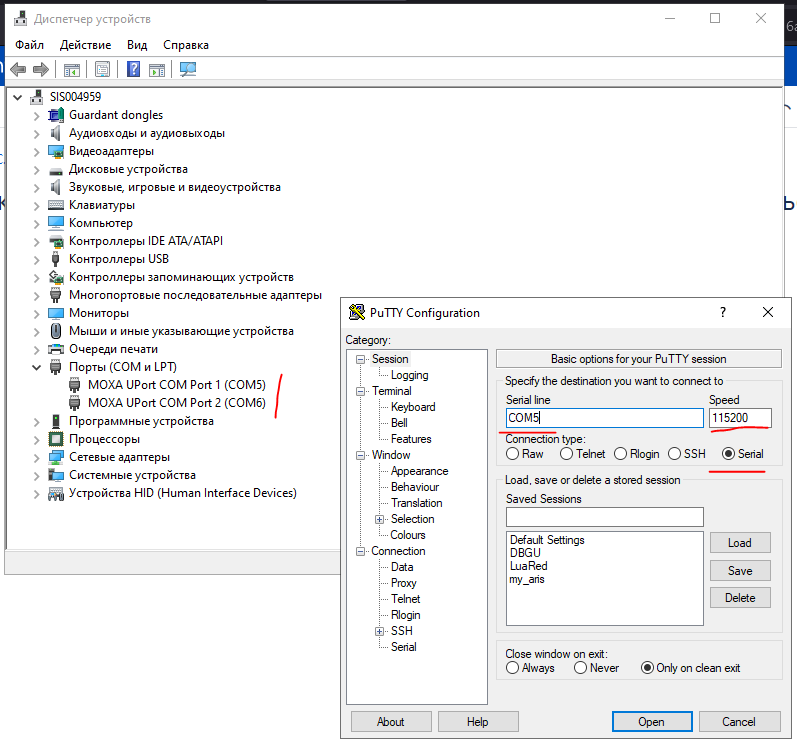The width and height of the screenshot is (797, 746).
Task: Expand the Программные устройства node
Action: click(x=36, y=421)
